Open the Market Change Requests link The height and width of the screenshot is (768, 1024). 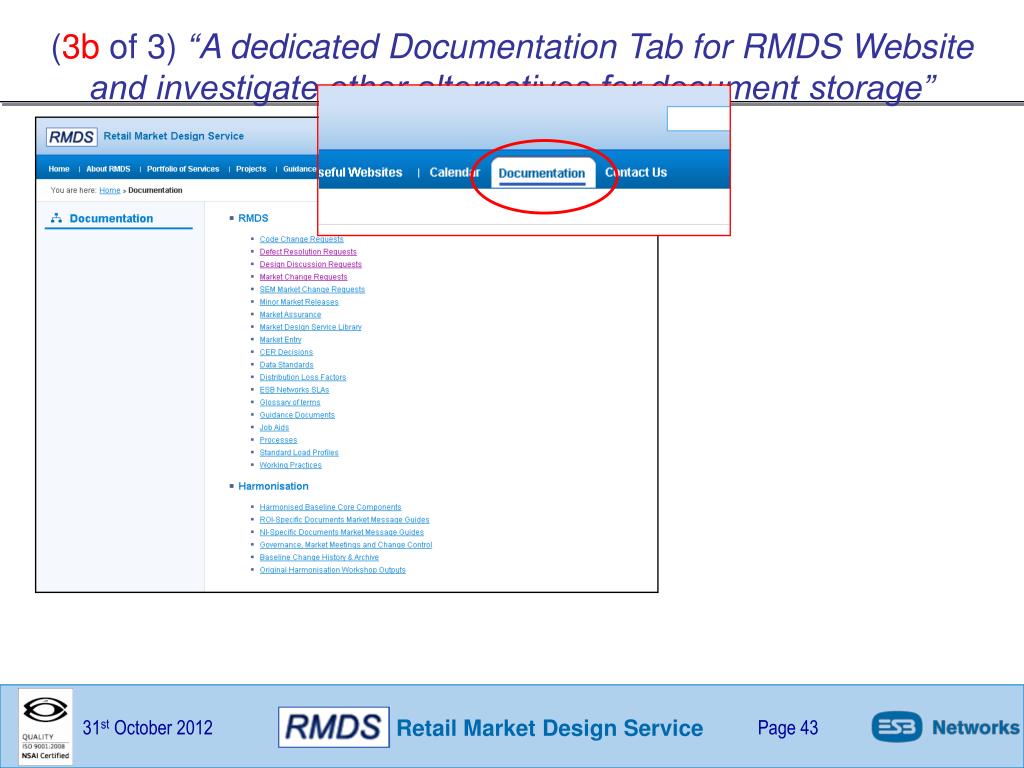tap(304, 277)
